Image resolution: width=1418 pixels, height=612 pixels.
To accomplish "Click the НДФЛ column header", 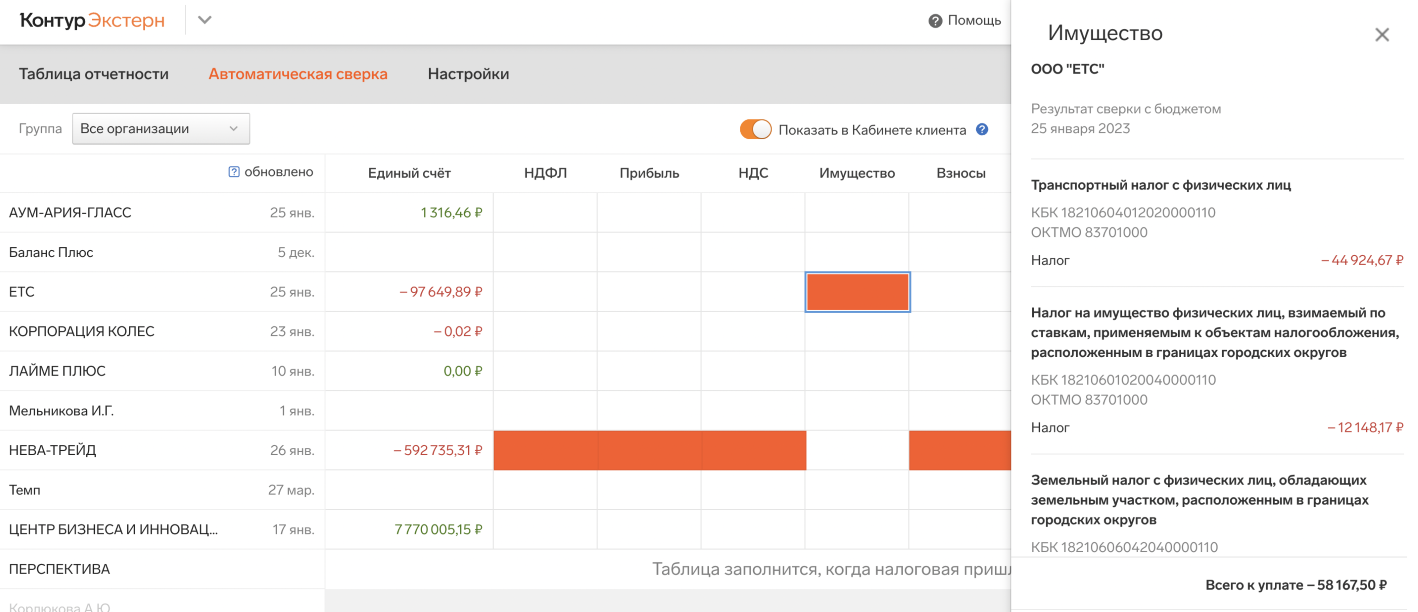I will [545, 173].
